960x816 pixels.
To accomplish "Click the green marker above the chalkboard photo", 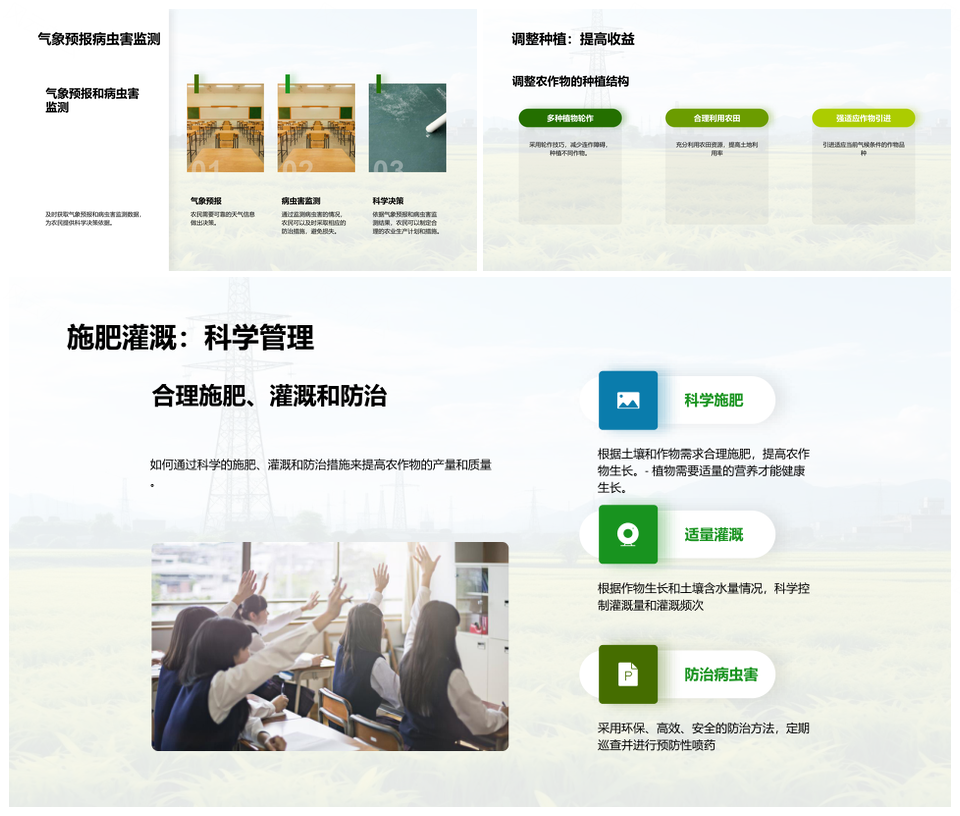I will 378,84.
